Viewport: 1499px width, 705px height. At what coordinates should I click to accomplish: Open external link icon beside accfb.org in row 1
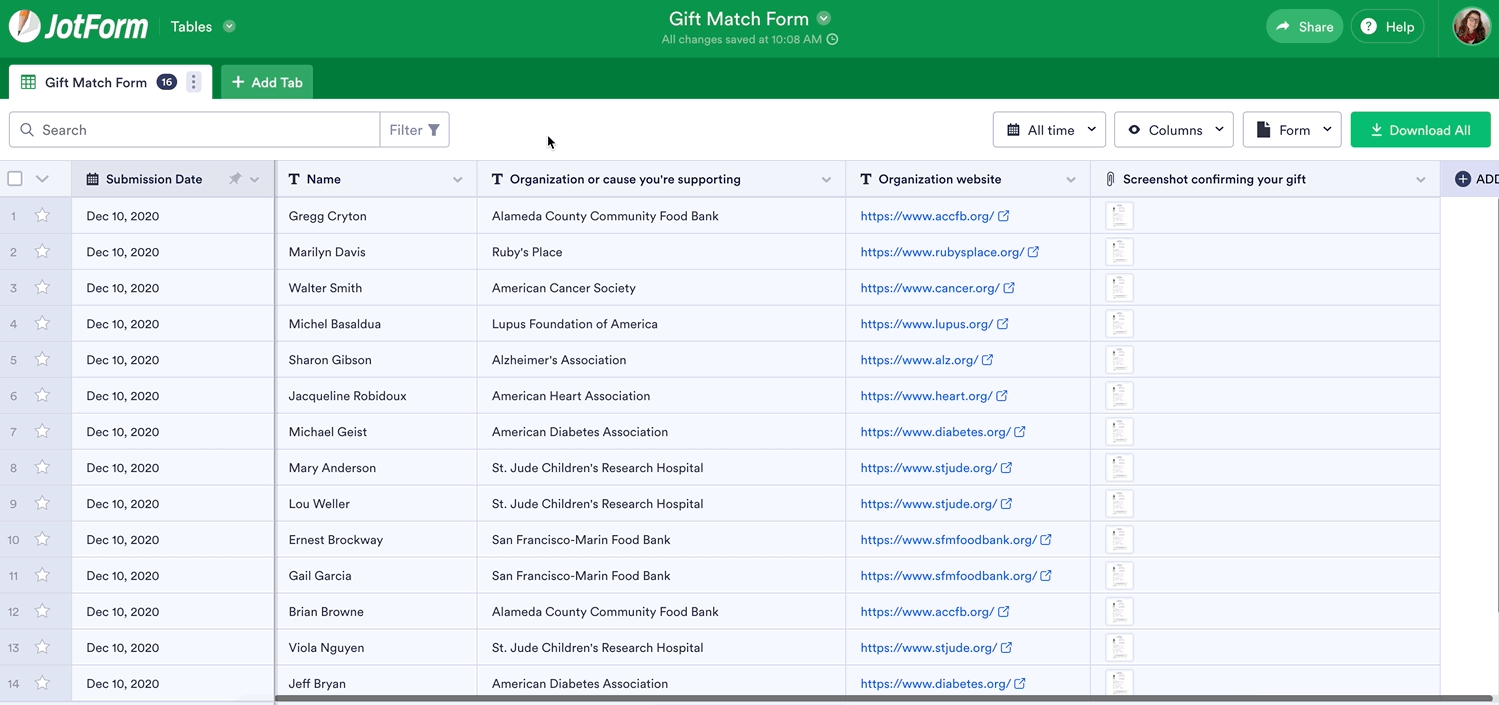pyautogui.click(x=1004, y=216)
